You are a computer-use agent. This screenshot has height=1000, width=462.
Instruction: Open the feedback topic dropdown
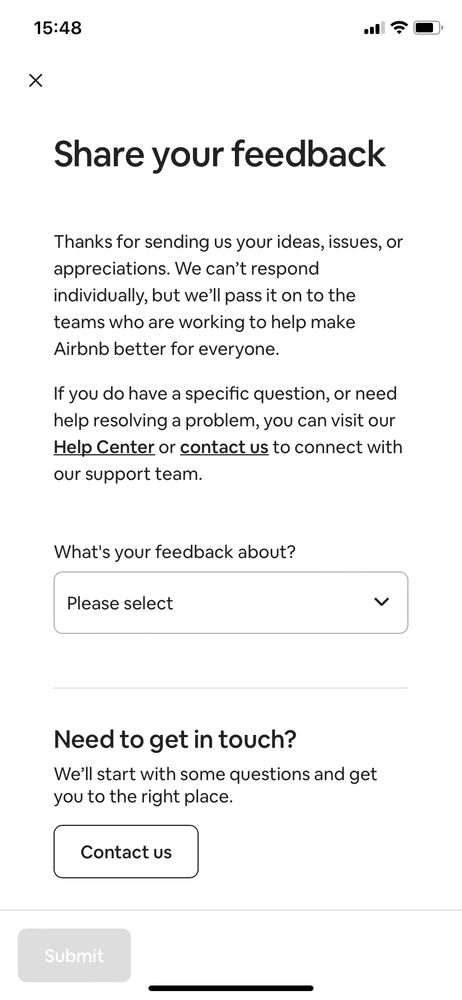[230, 603]
